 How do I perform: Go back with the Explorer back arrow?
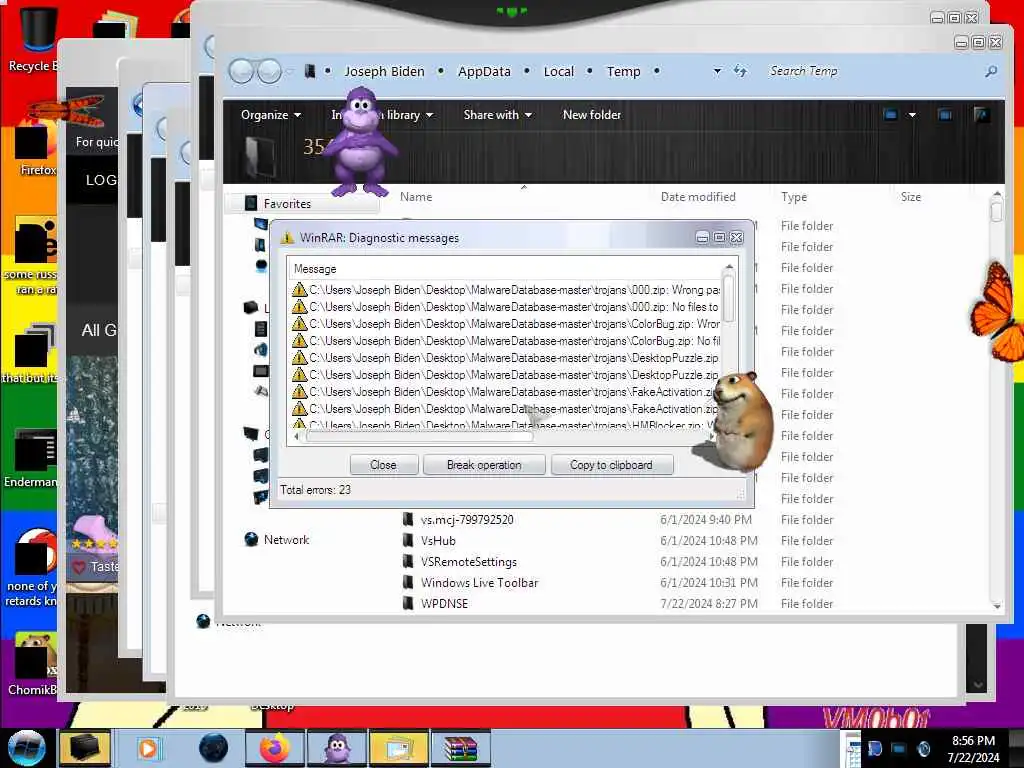[x=241, y=71]
